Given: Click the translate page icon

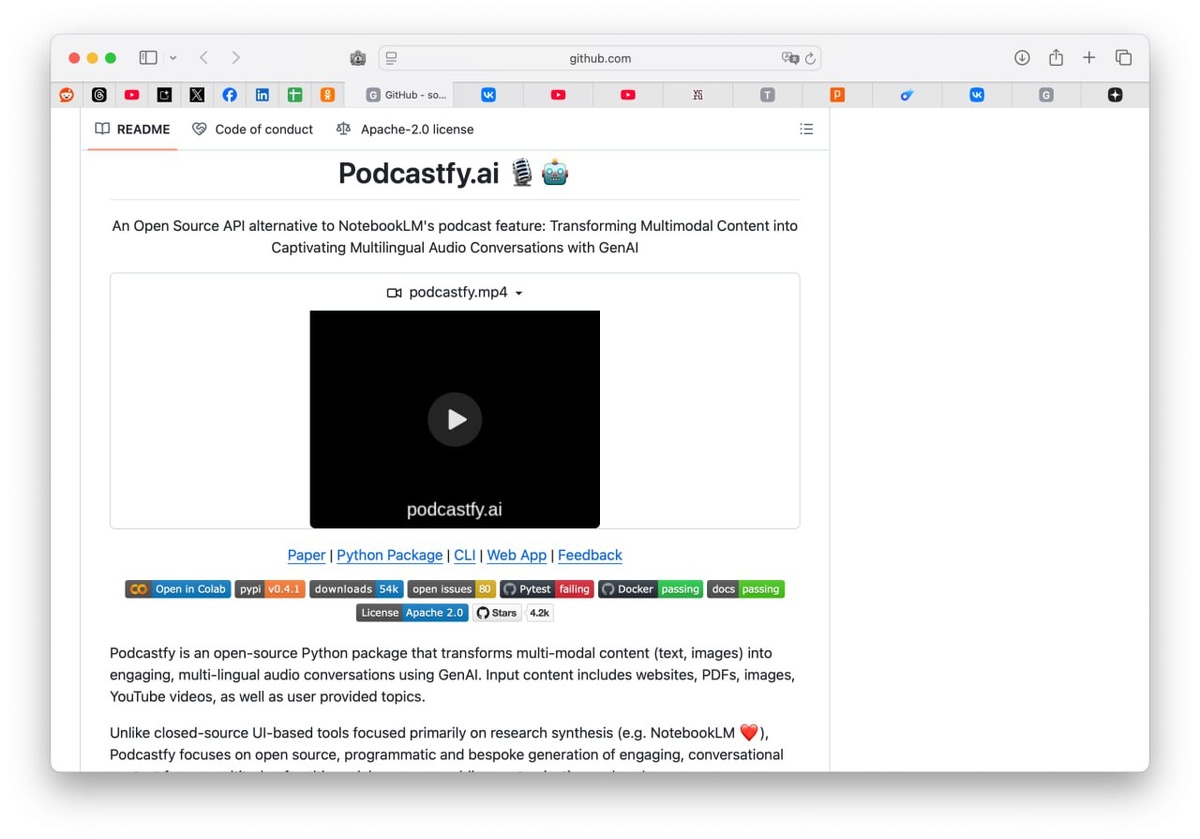Looking at the screenshot, I should click(790, 58).
